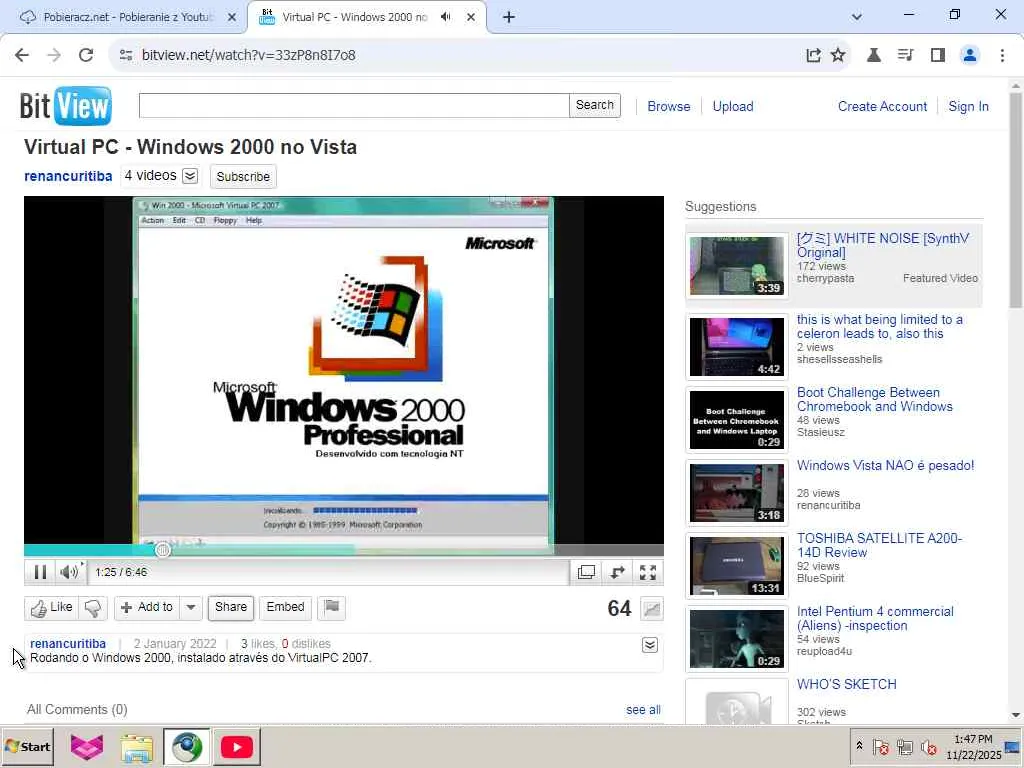Open the pink cat taskbar app
Viewport: 1024px width, 768px height.
tap(87, 746)
